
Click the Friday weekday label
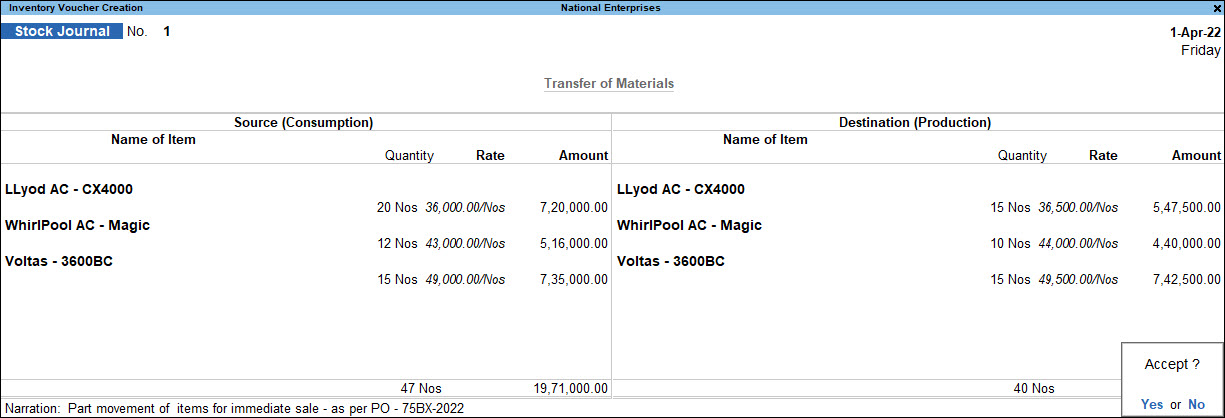pyautogui.click(x=1200, y=50)
